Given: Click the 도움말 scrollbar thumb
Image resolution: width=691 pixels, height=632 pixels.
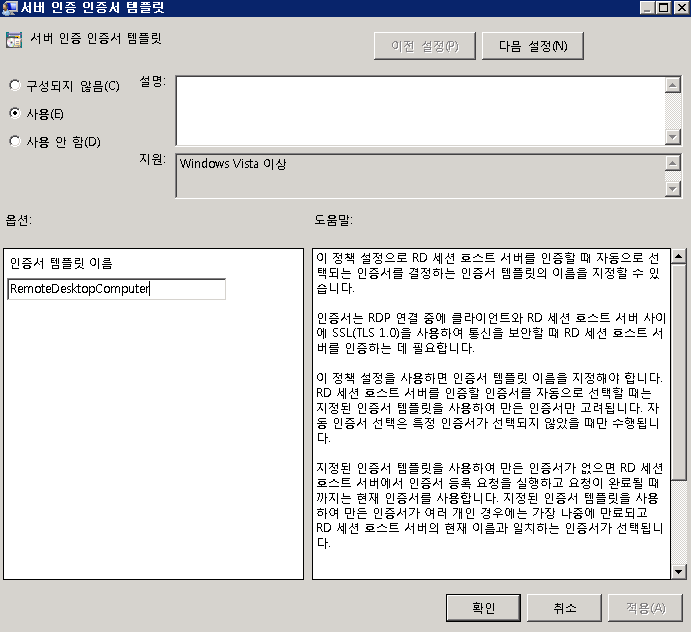Looking at the screenshot, I should tap(679, 371).
